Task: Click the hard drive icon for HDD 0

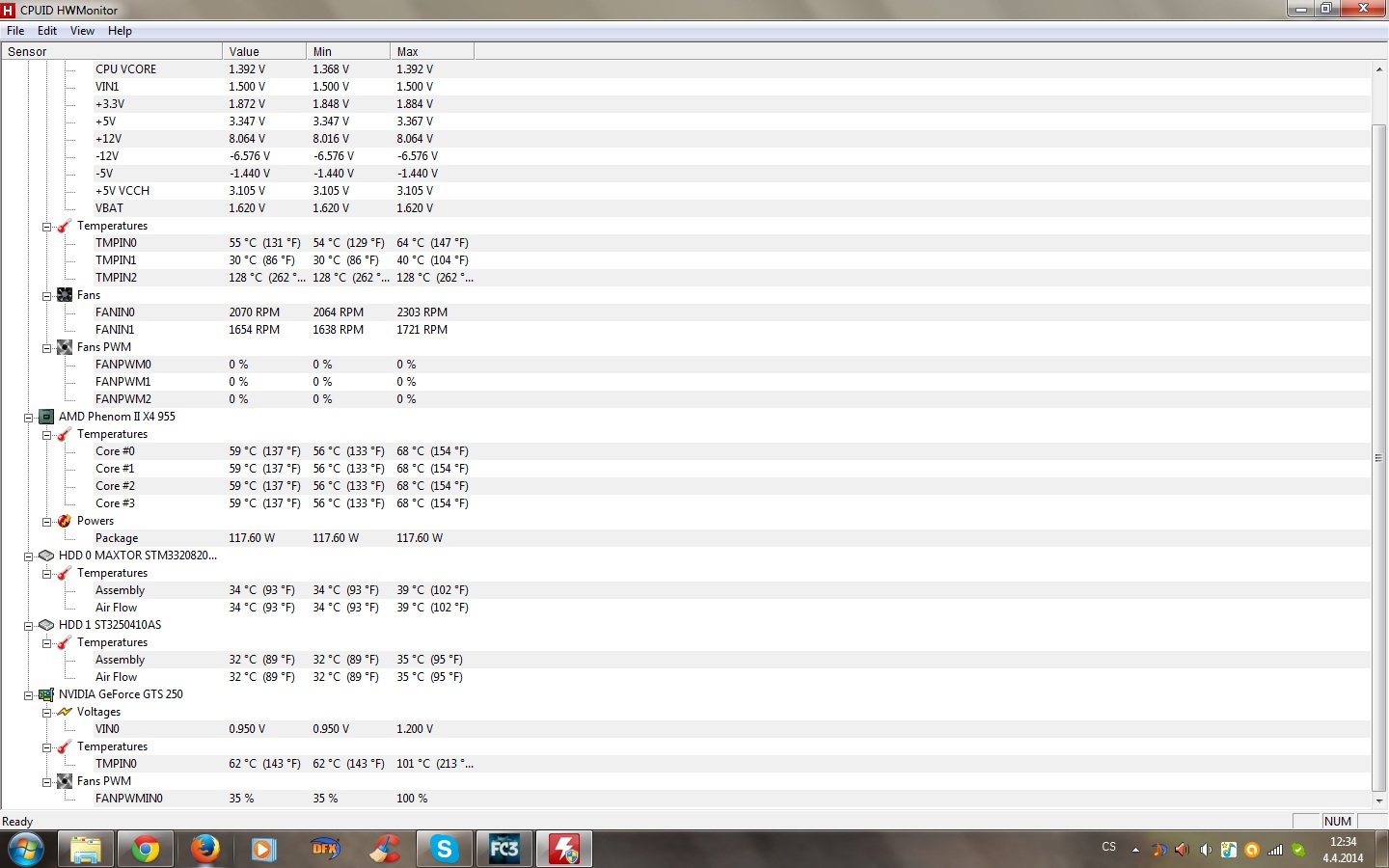Action: tap(46, 556)
